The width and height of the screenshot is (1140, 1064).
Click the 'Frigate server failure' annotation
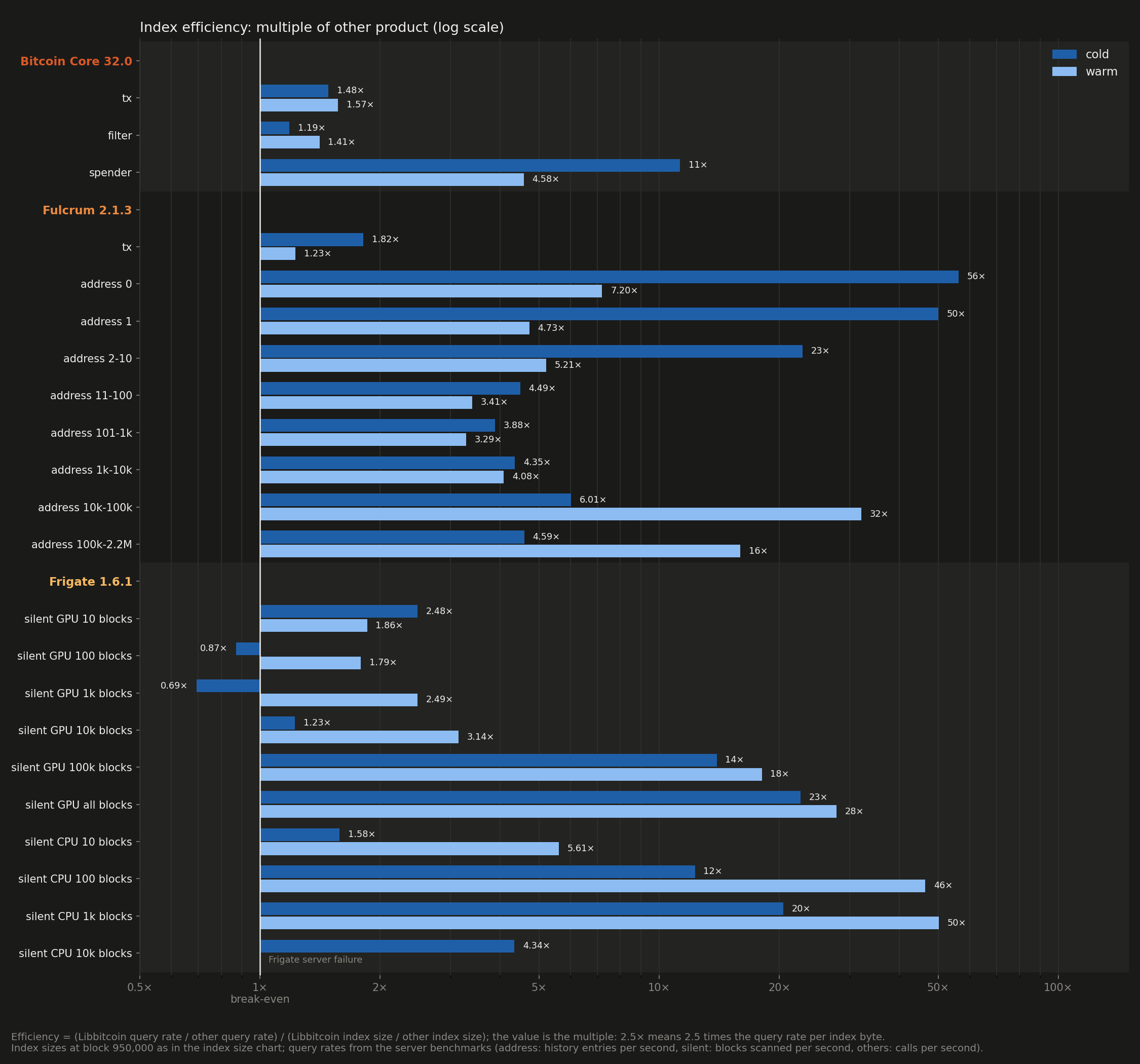coord(315,960)
